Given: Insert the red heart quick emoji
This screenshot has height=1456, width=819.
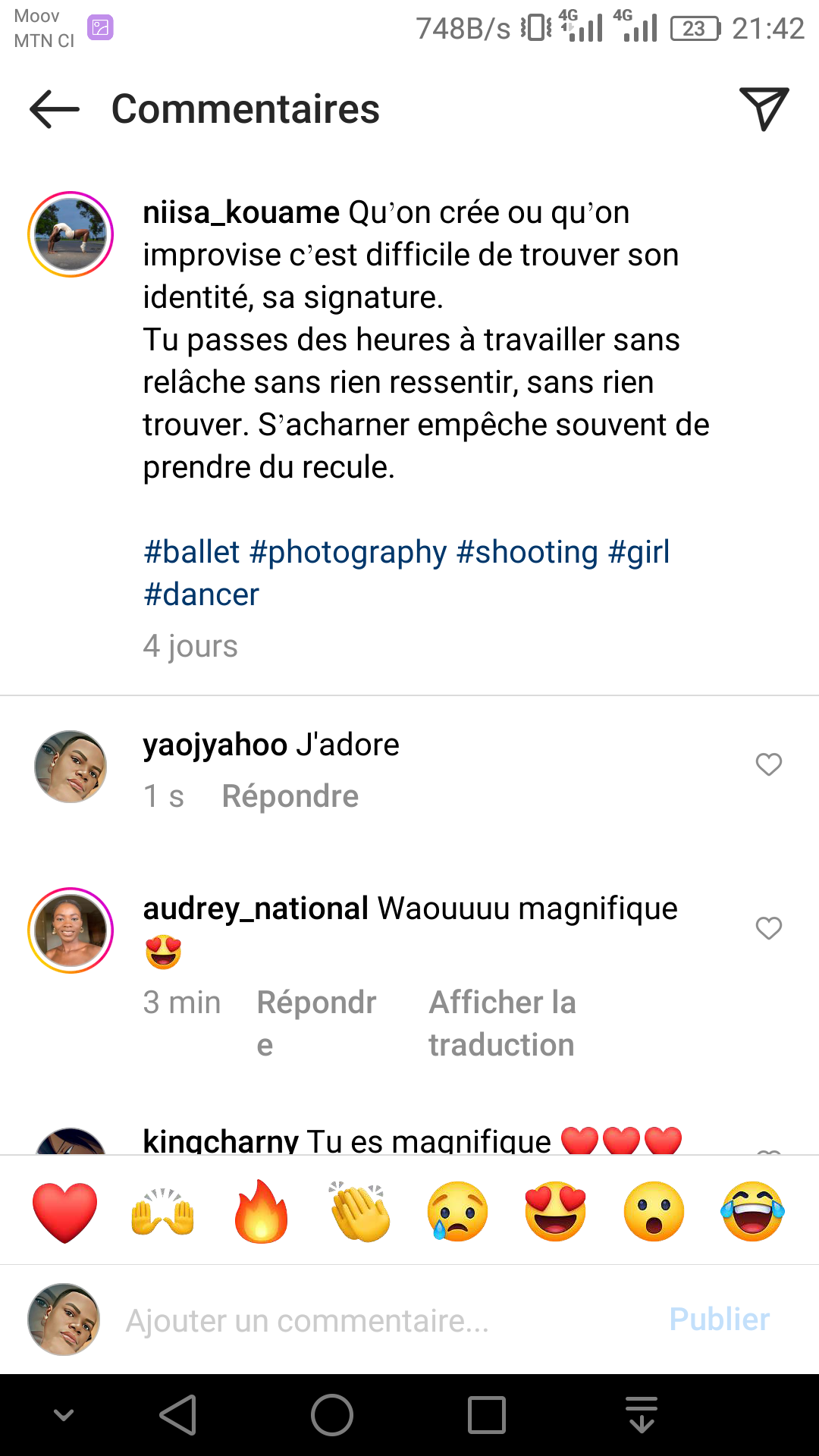Looking at the screenshot, I should tap(65, 1212).
